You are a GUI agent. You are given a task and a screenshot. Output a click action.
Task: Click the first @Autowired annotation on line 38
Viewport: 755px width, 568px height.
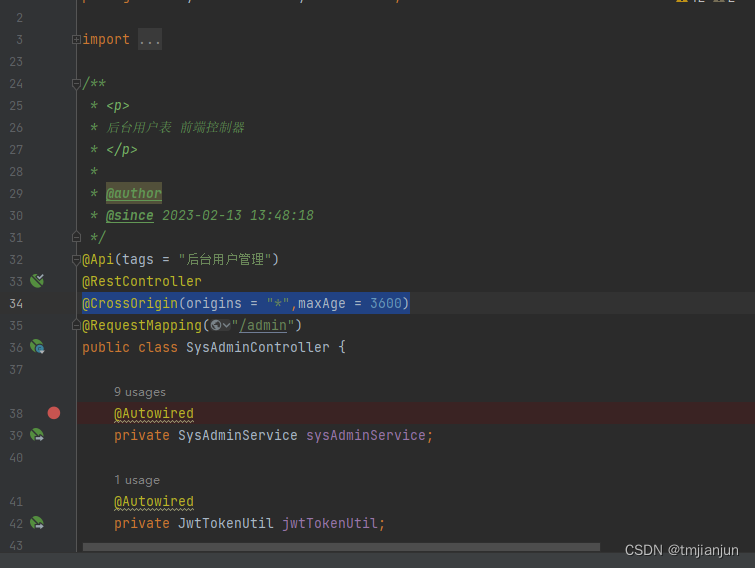154,413
